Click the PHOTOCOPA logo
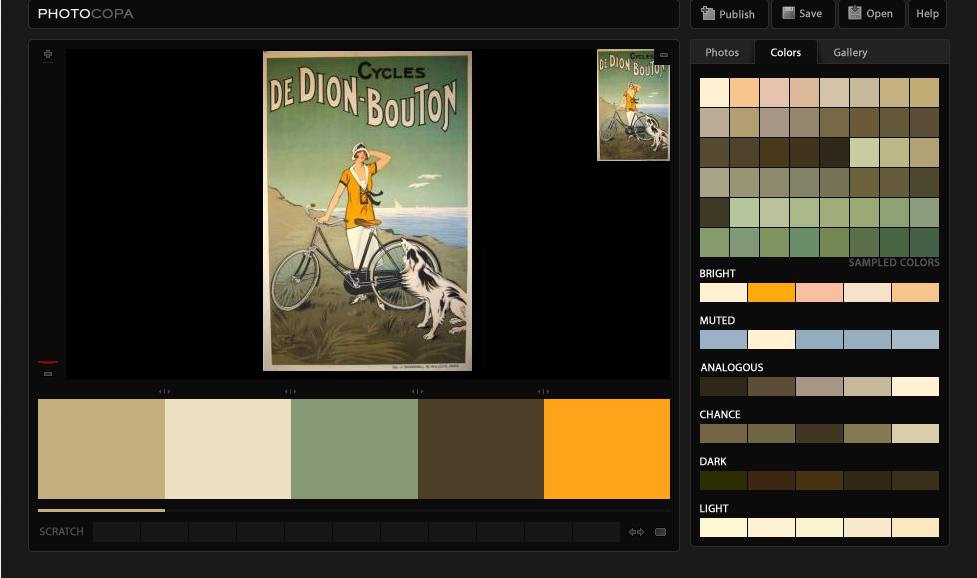The height and width of the screenshot is (578, 977). (86, 14)
